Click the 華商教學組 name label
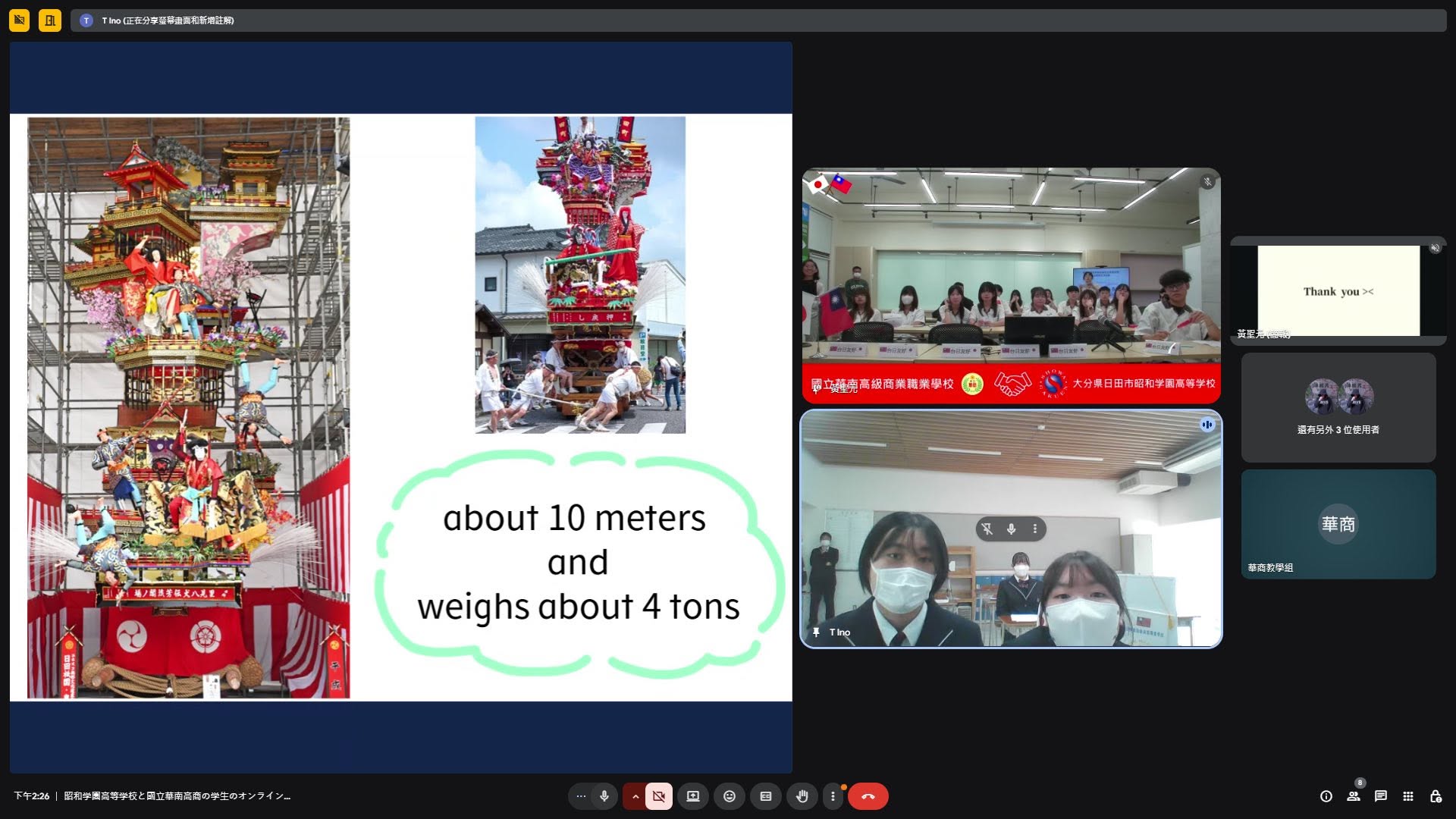The width and height of the screenshot is (1456, 819). (1270, 568)
